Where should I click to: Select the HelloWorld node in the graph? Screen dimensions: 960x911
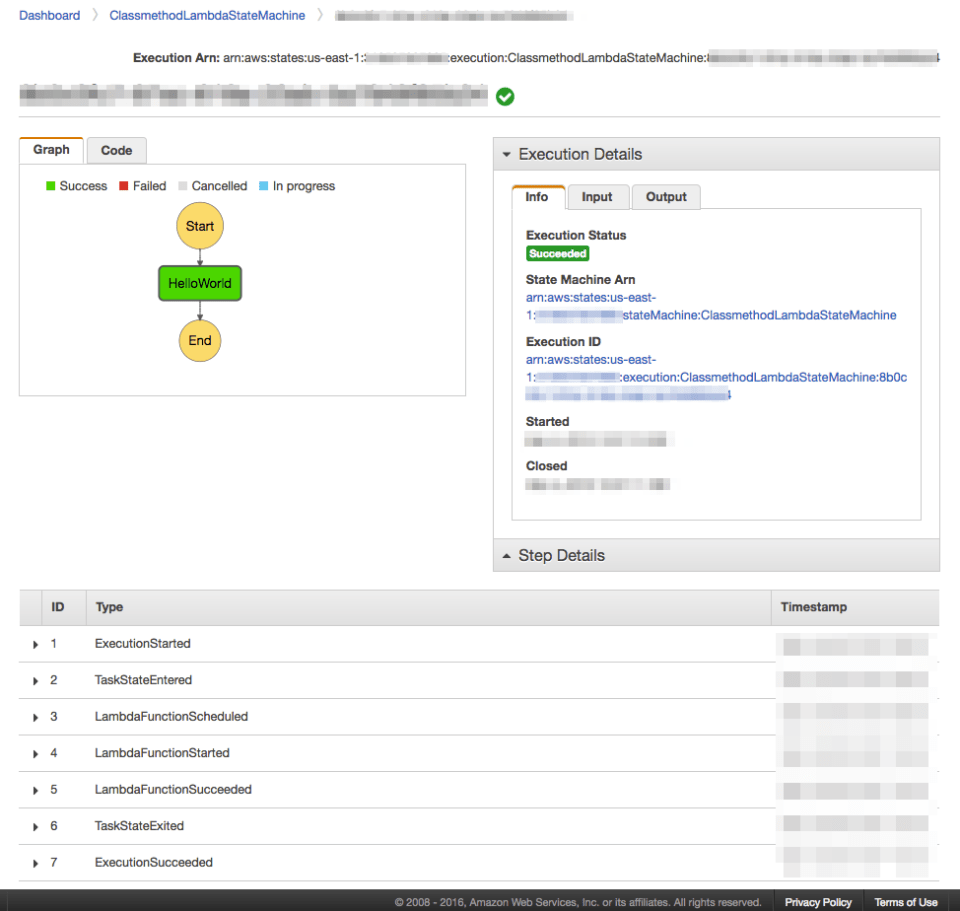pos(199,283)
